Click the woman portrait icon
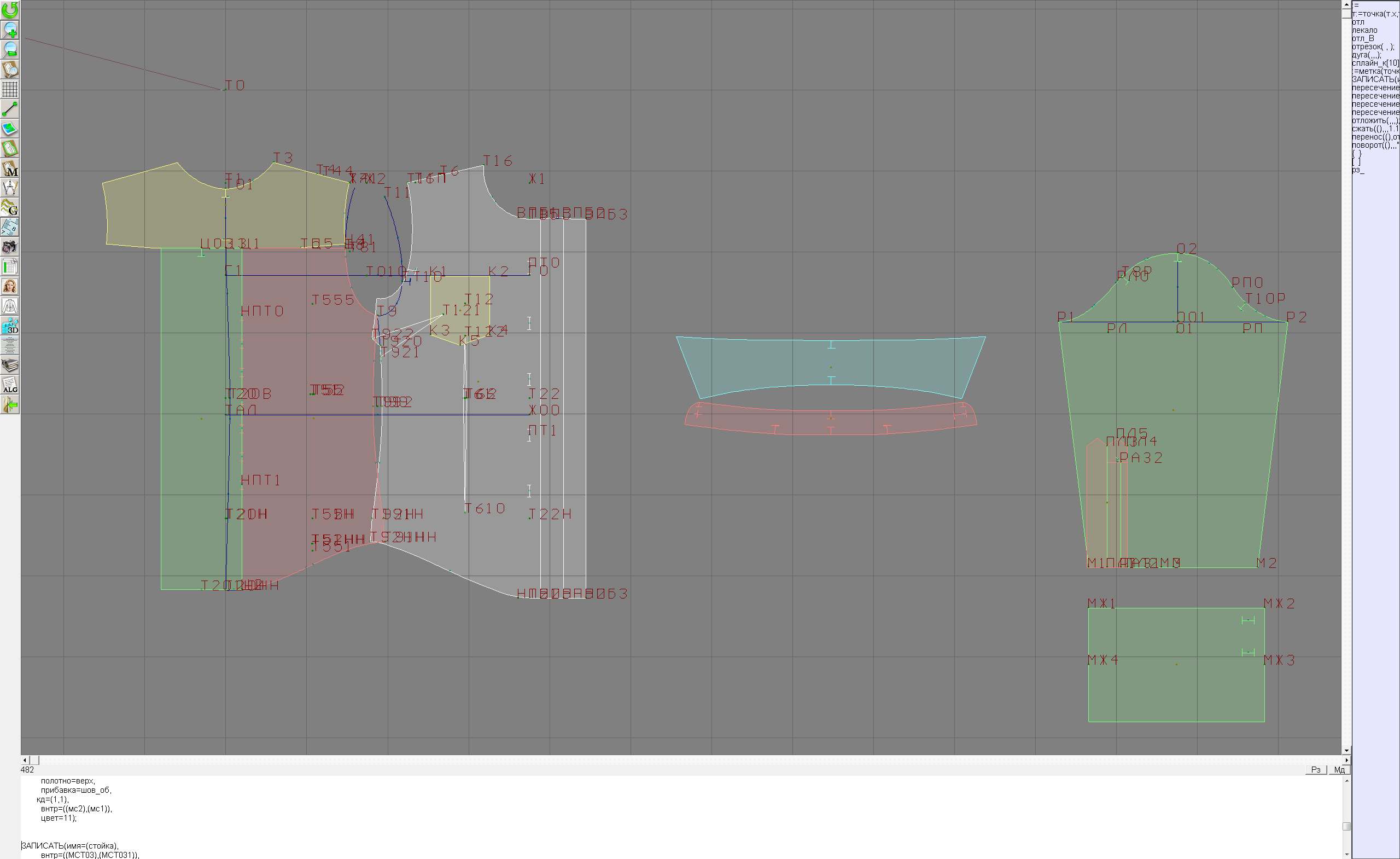The image size is (1400, 859). coord(10,286)
